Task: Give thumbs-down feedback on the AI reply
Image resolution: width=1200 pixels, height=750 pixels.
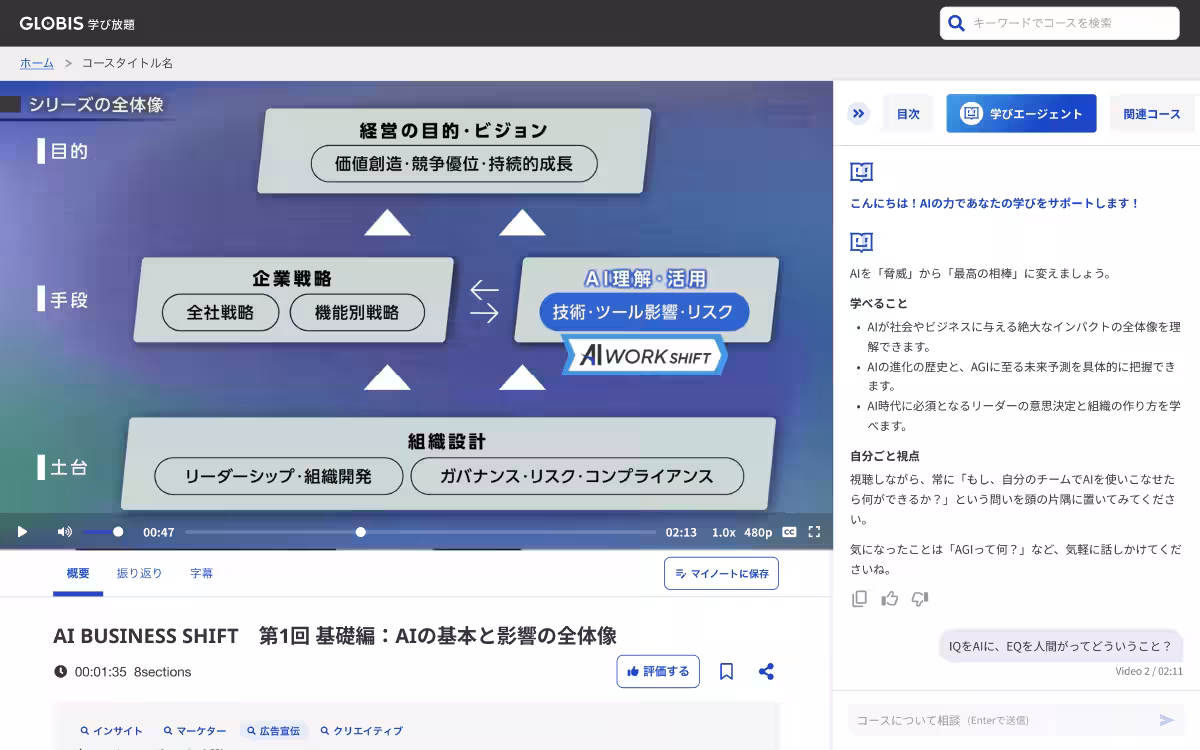Action: tap(919, 597)
